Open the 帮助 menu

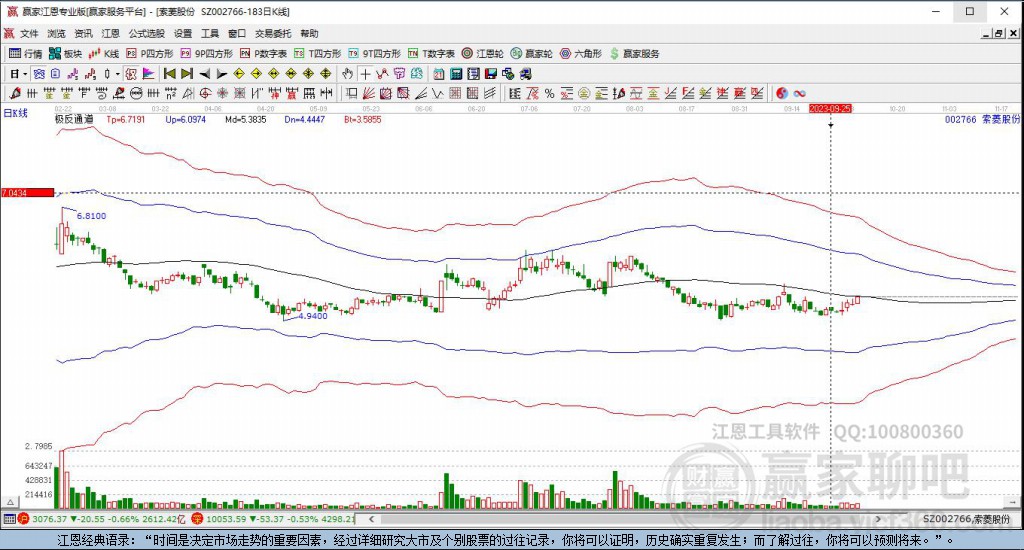coord(309,33)
